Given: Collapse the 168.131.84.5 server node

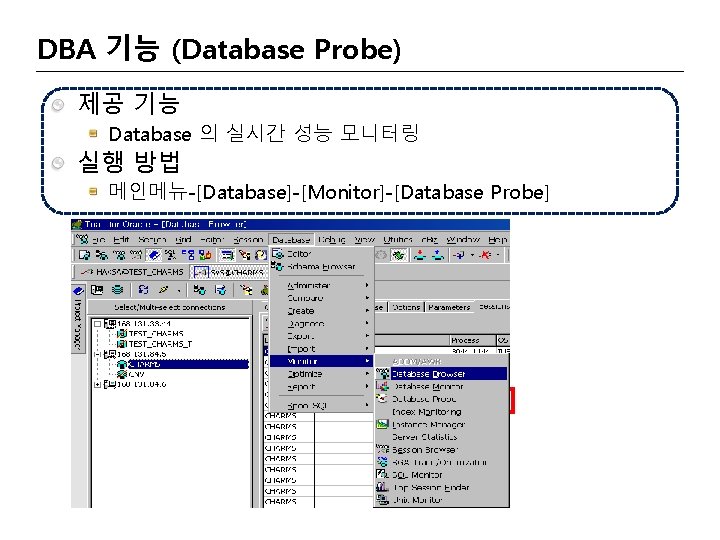Looking at the screenshot, I should [97, 354].
